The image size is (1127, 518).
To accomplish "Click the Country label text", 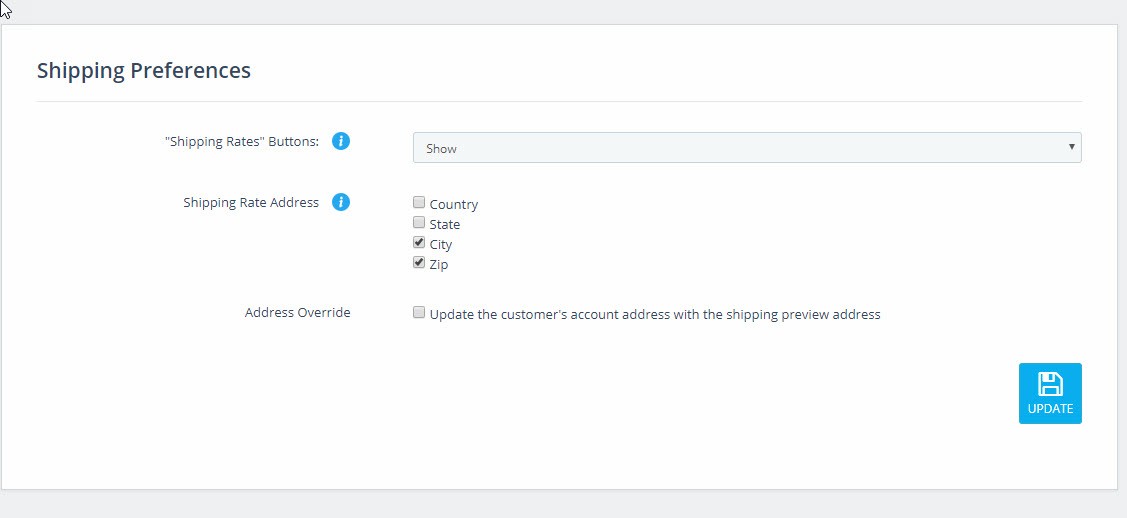I will [454, 204].
